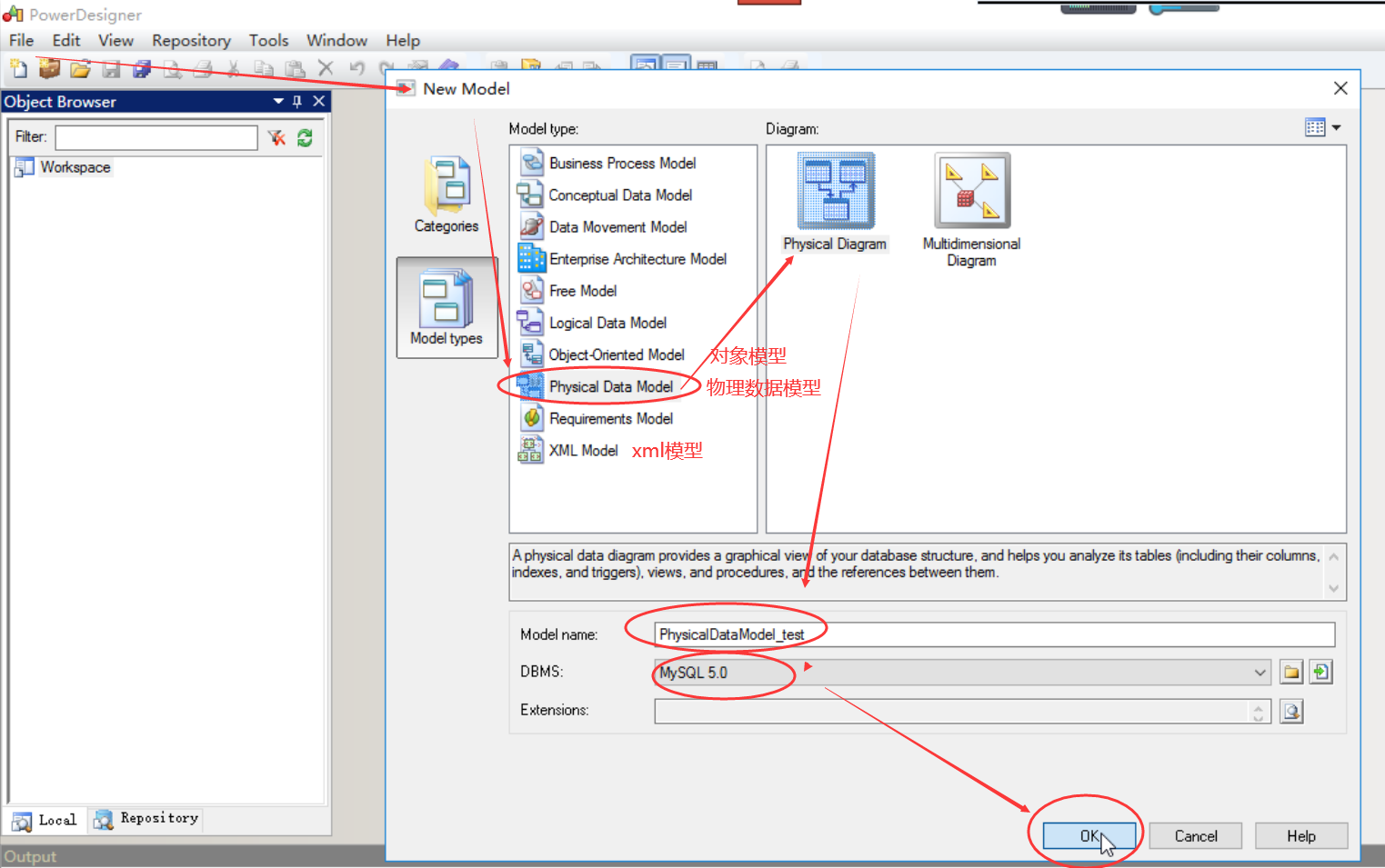This screenshot has height=868, width=1385.
Task: Click the Save toolbar icon
Action: (x=111, y=68)
